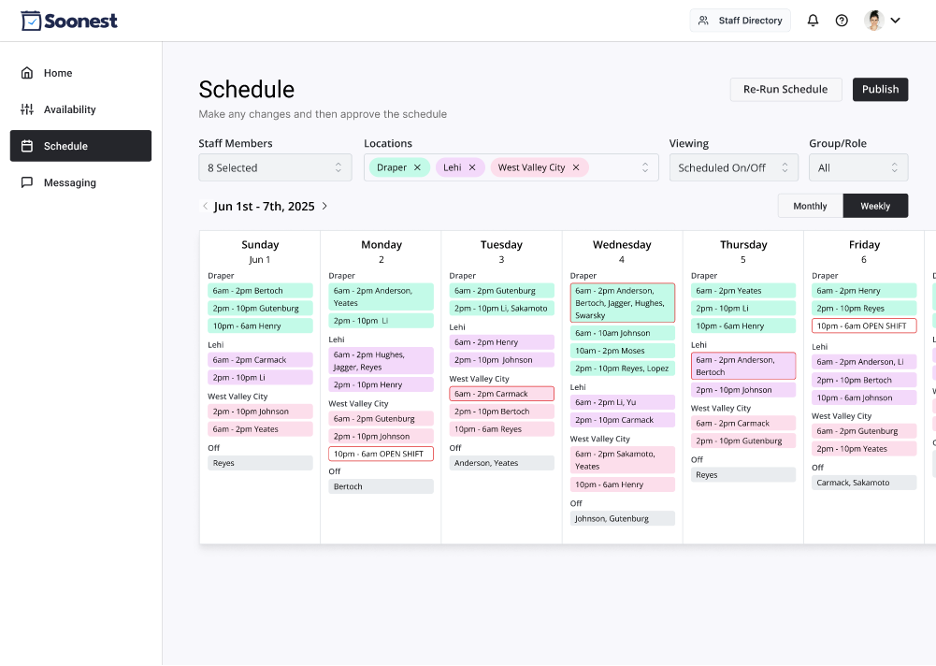Viewport: 936px width, 666px height.
Task: Click Wednesday Off Johnson, Gutenburg entry
Action: point(623,519)
